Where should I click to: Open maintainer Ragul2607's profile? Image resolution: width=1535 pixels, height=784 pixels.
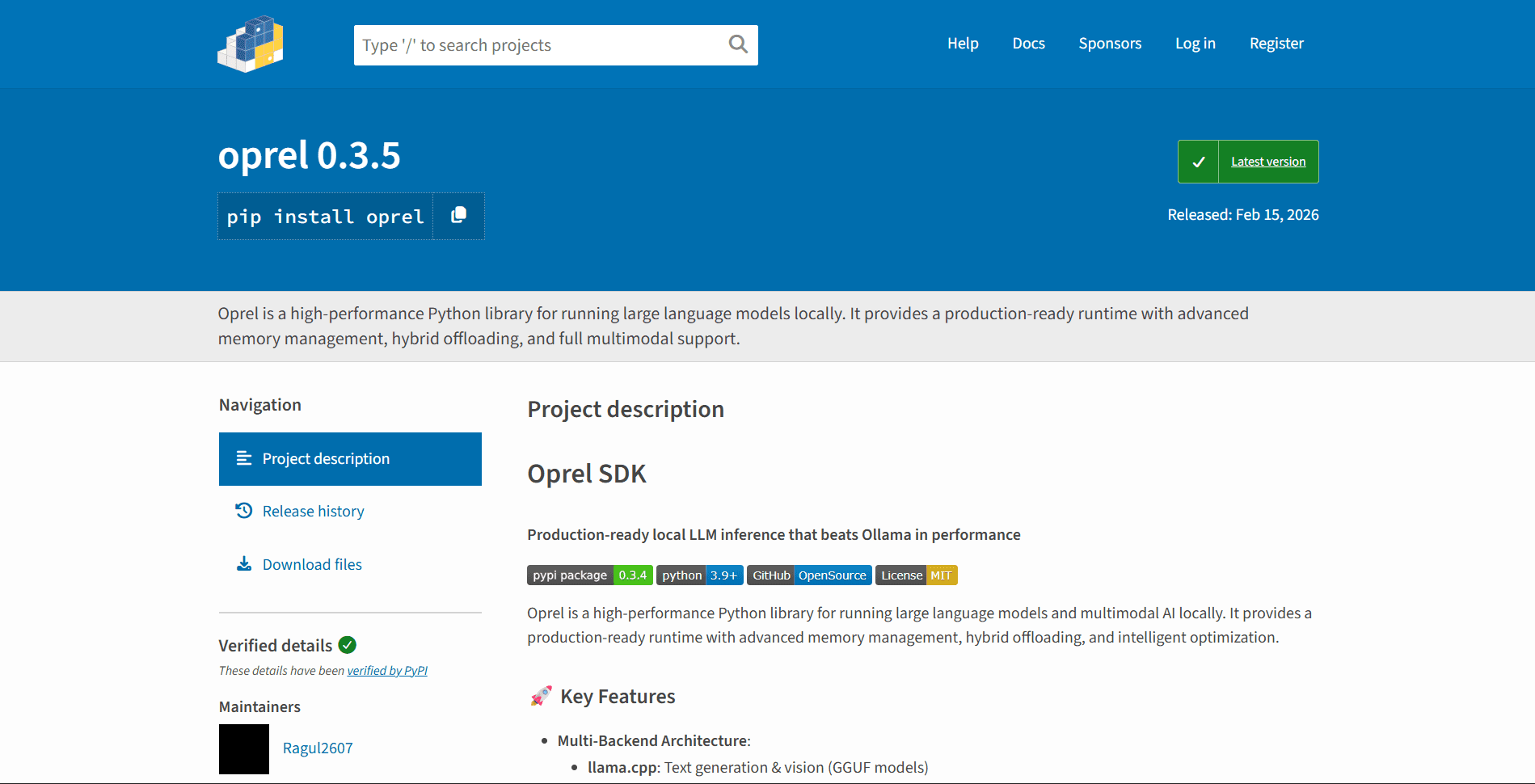317,748
